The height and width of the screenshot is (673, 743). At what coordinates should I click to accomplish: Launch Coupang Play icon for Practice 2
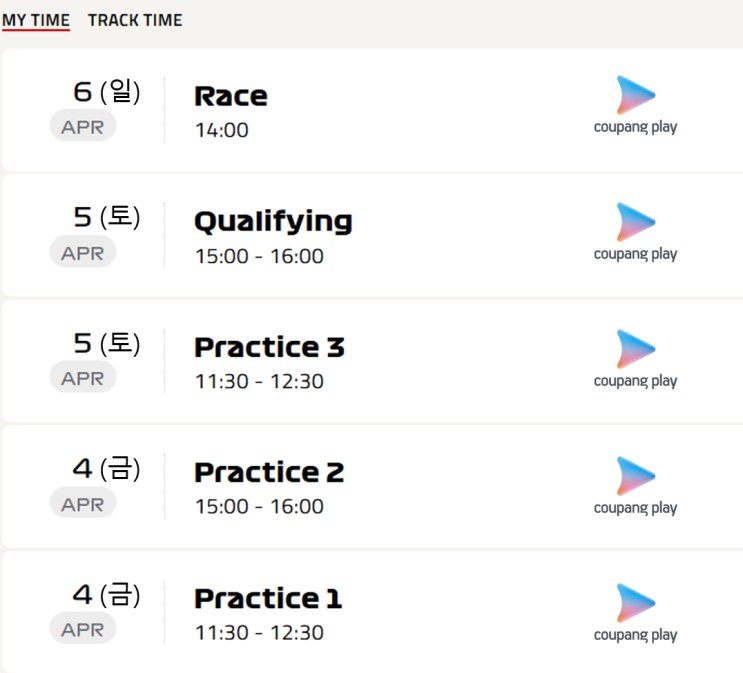pos(635,476)
